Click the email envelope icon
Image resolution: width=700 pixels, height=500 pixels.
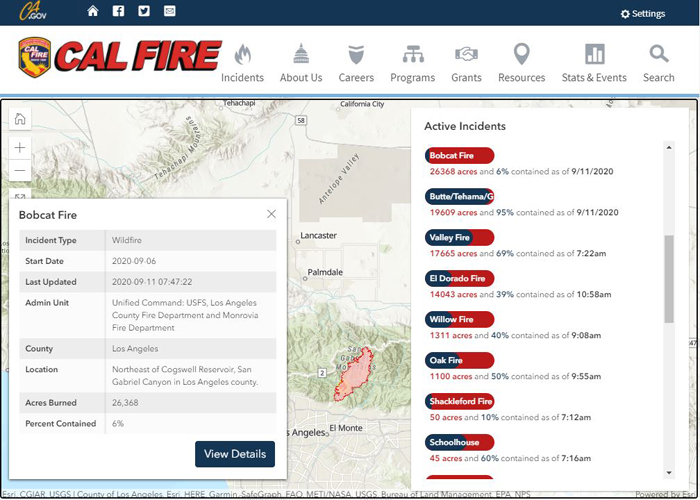coord(170,11)
